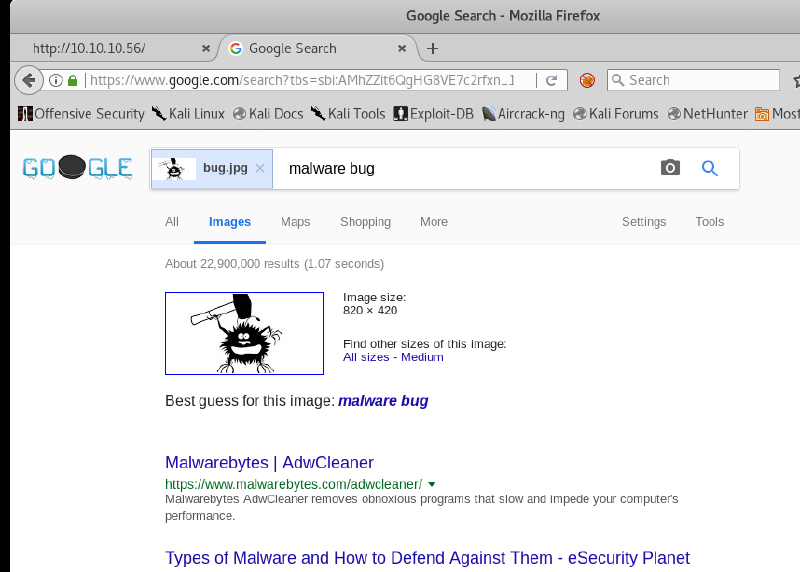Screen dimensions: 800x572
Task: Open Kali Forums bookmark
Action: pos(616,113)
